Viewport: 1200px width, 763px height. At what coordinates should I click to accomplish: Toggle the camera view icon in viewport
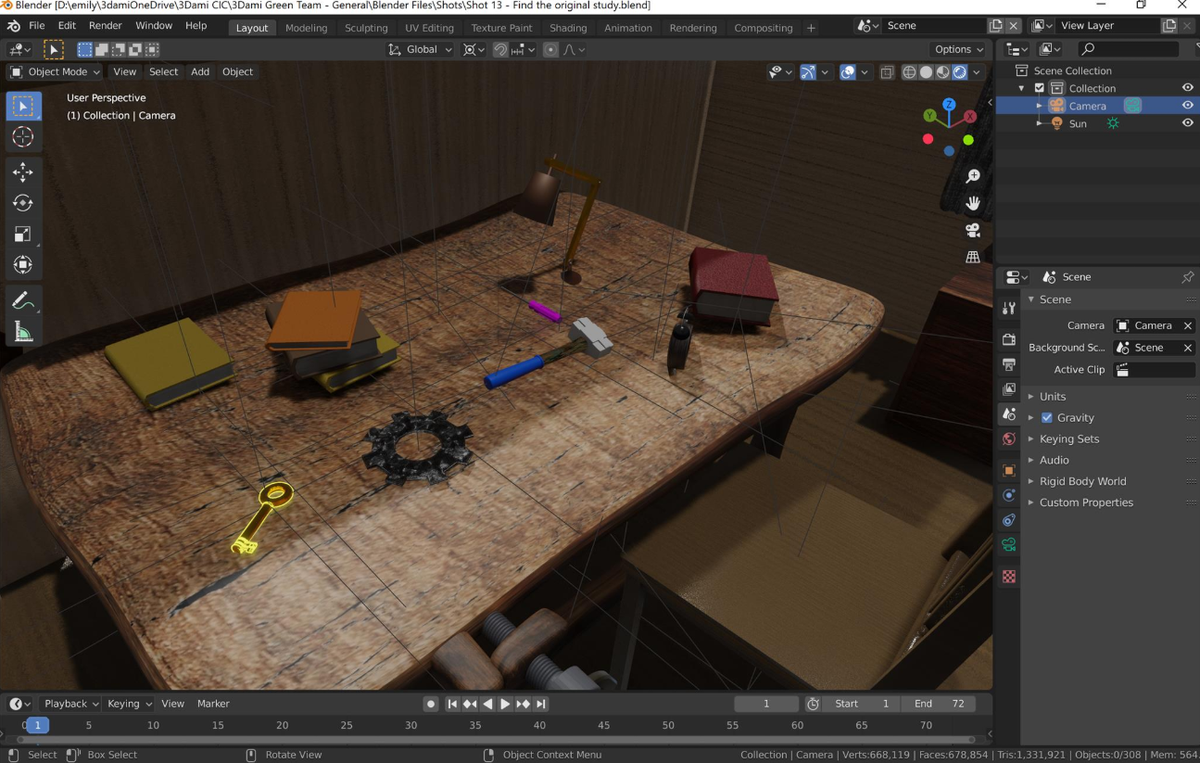[x=973, y=230]
